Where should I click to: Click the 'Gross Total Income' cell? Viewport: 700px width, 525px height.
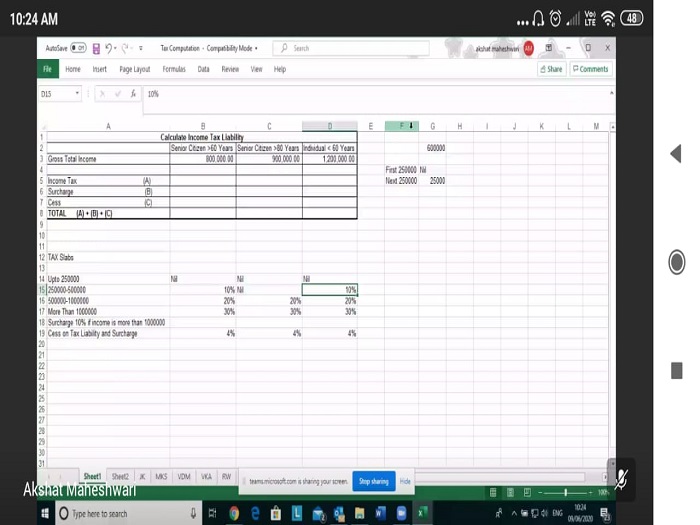108,159
